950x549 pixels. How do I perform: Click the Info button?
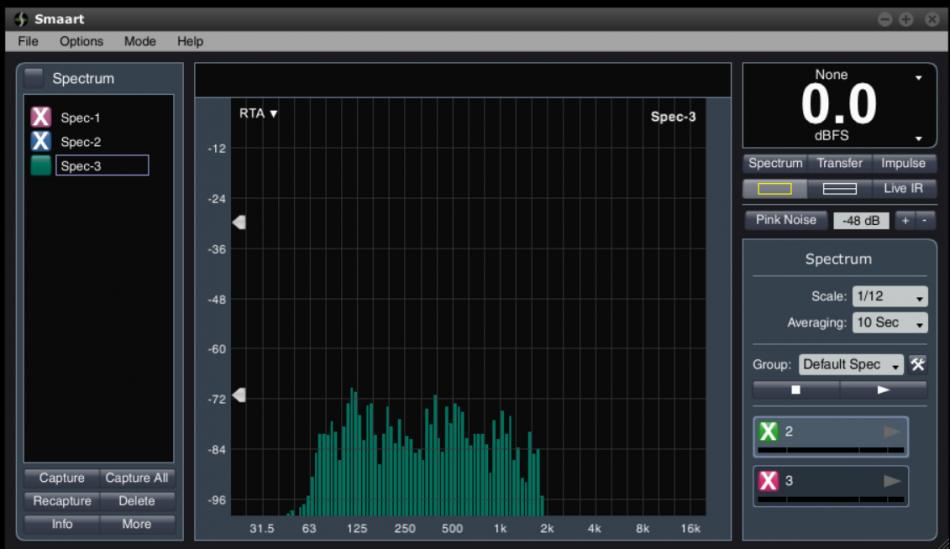(x=62, y=524)
